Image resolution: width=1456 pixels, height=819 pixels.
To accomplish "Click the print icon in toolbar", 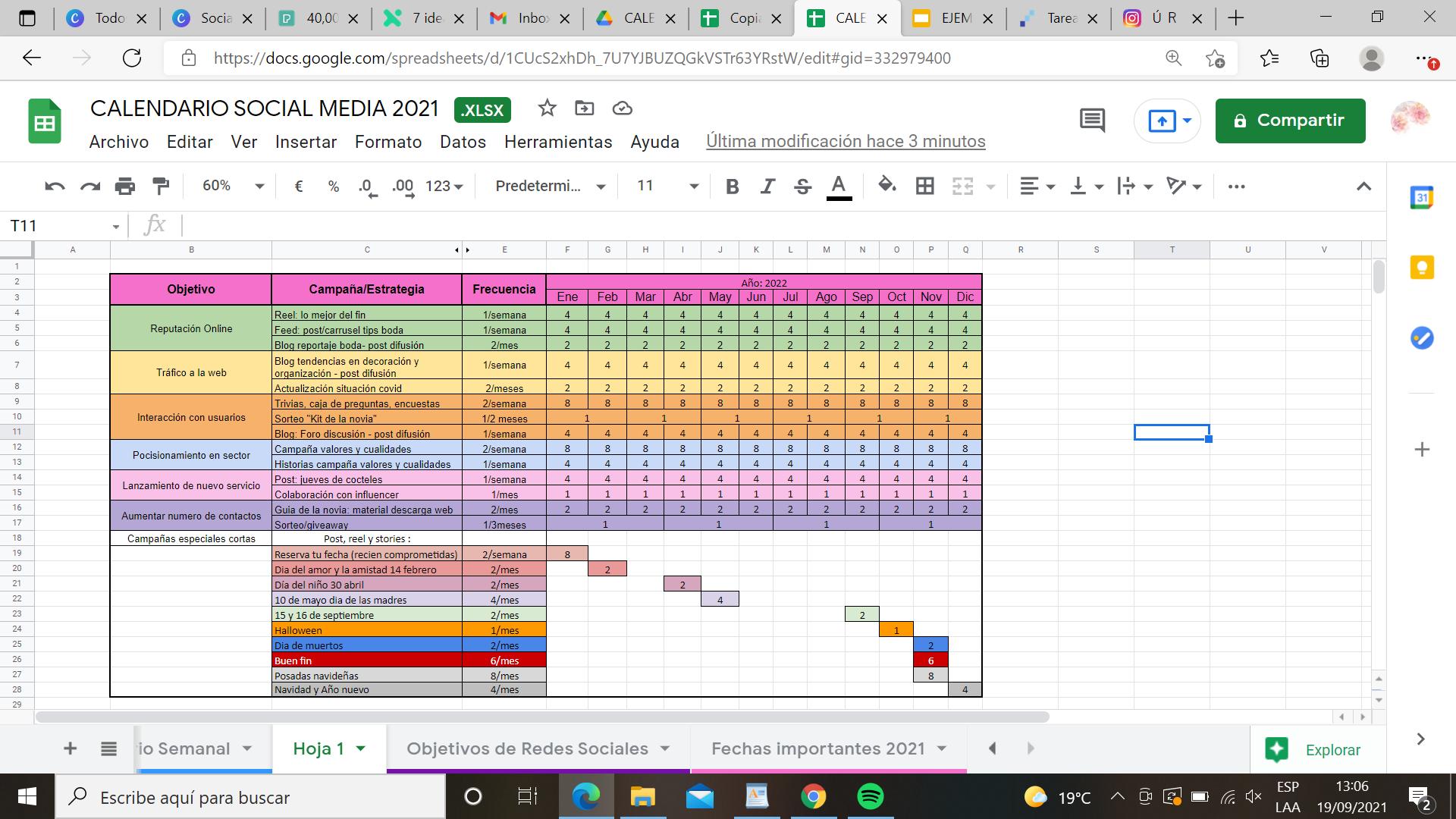I will [125, 187].
